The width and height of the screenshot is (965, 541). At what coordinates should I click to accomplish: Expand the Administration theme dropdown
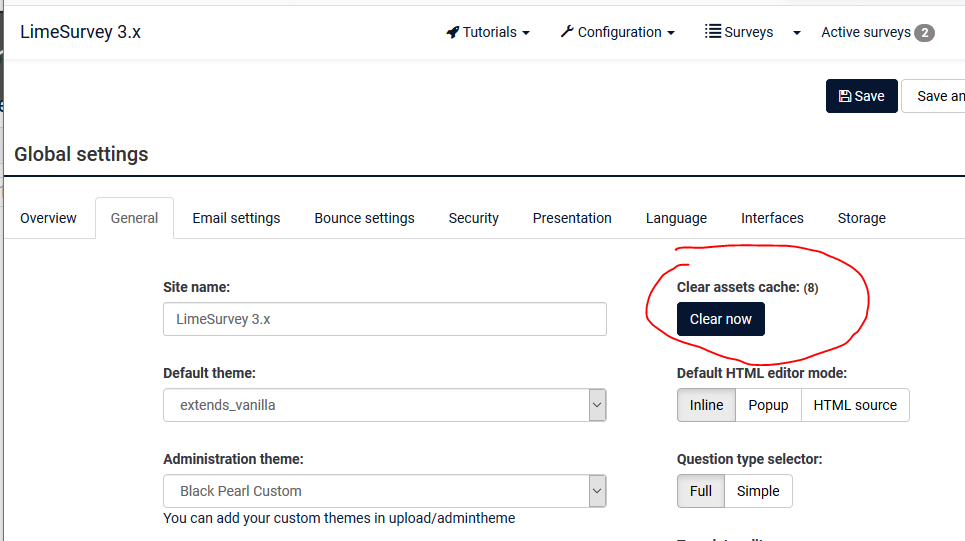[385, 491]
